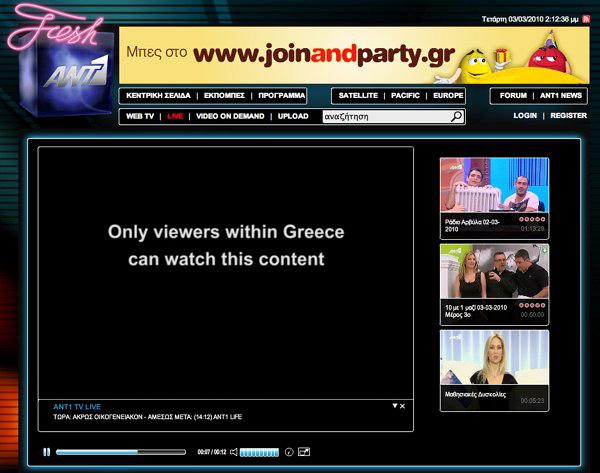Open the WEB TV menu item
Image resolution: width=600 pixels, height=473 pixels.
(x=140, y=116)
